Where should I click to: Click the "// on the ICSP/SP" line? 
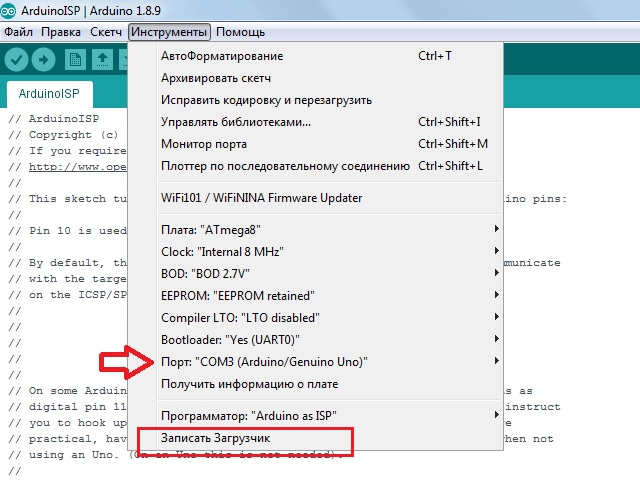pos(67,295)
